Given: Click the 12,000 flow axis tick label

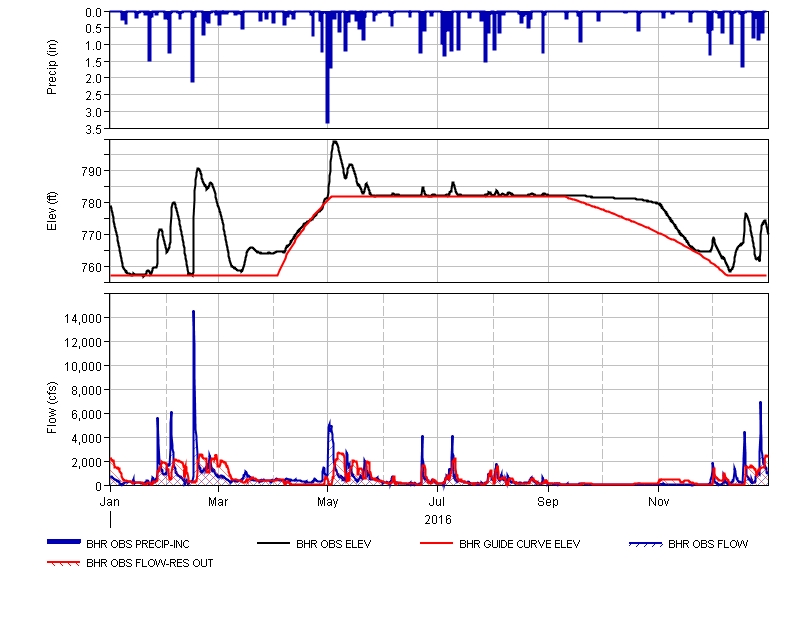Looking at the screenshot, I should [83, 343].
